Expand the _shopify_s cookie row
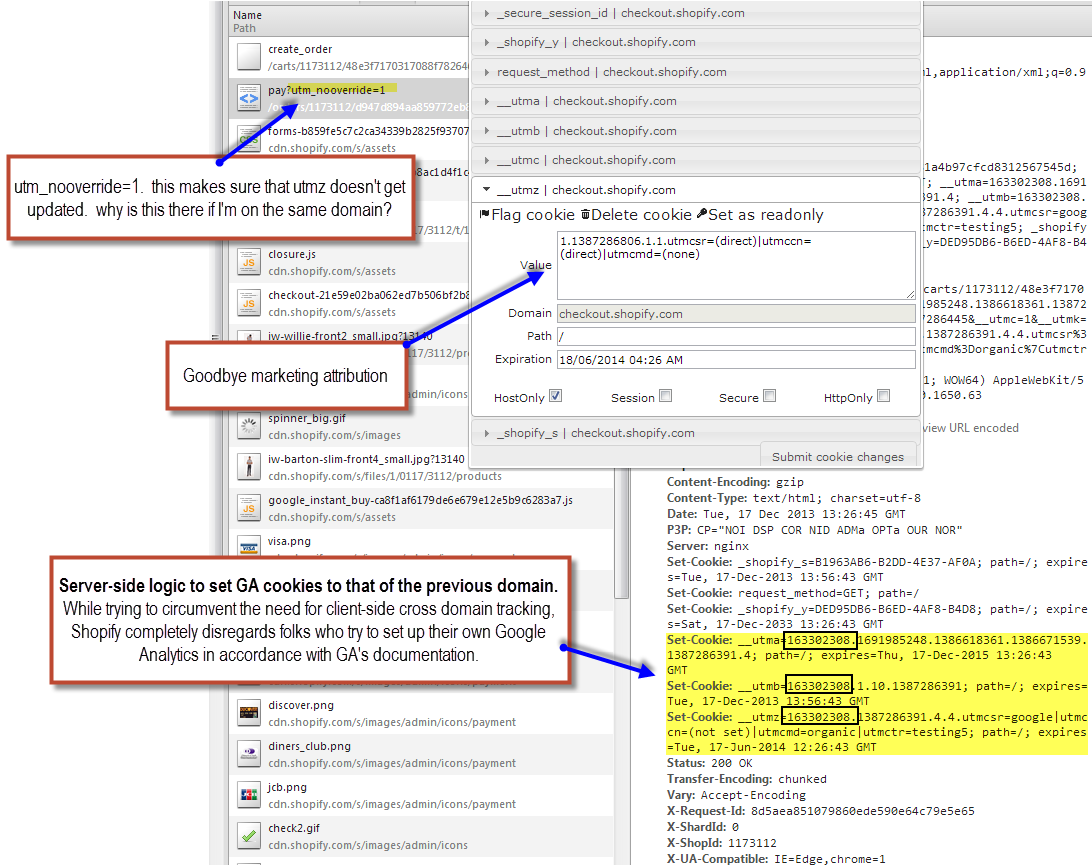The width and height of the screenshot is (1092, 865). click(696, 432)
